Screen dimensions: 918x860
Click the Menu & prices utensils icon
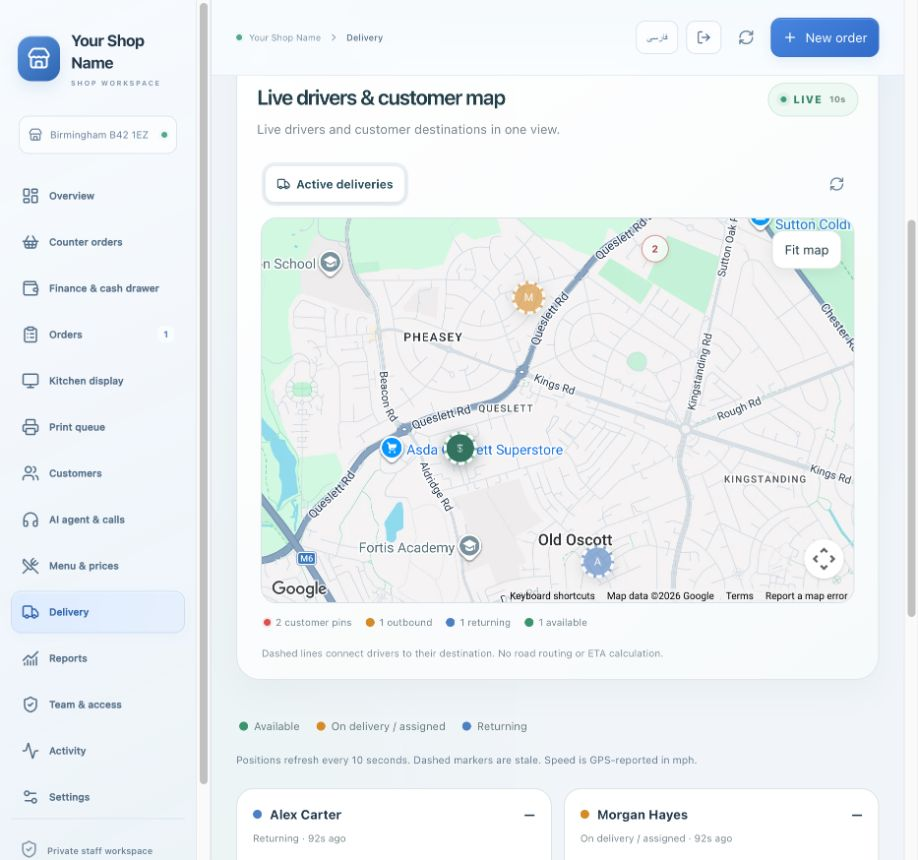[x=30, y=566]
